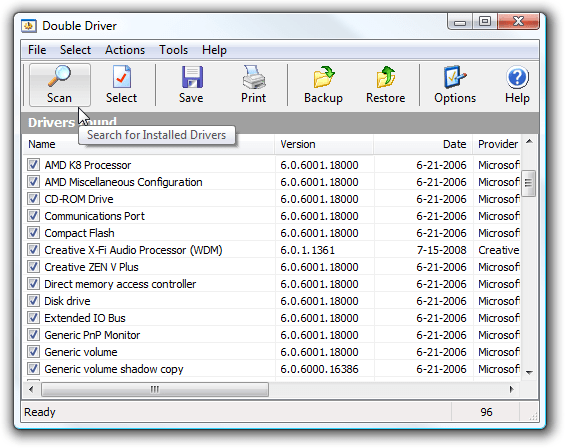The height and width of the screenshot is (448, 565).
Task: Toggle the Creative ZEN V Plus checkbox
Action: point(33,267)
